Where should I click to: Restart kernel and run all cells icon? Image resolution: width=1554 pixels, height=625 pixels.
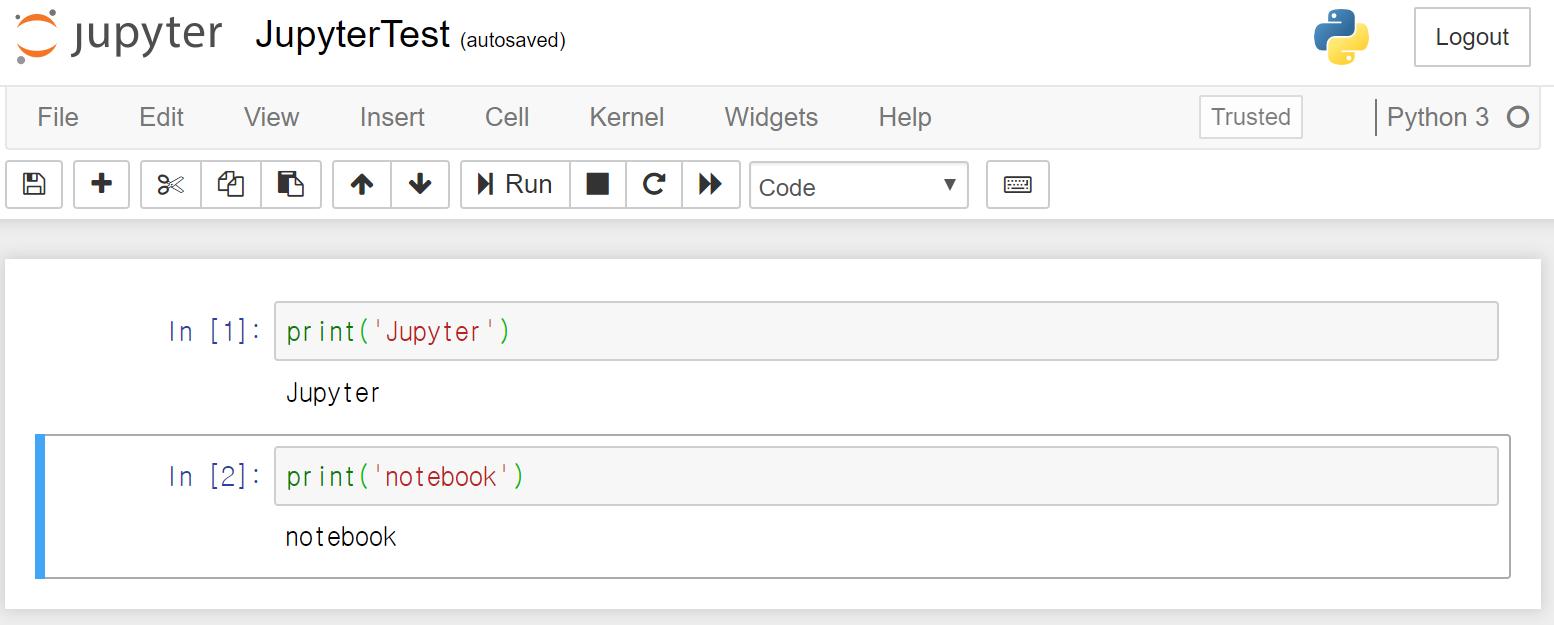click(x=711, y=184)
